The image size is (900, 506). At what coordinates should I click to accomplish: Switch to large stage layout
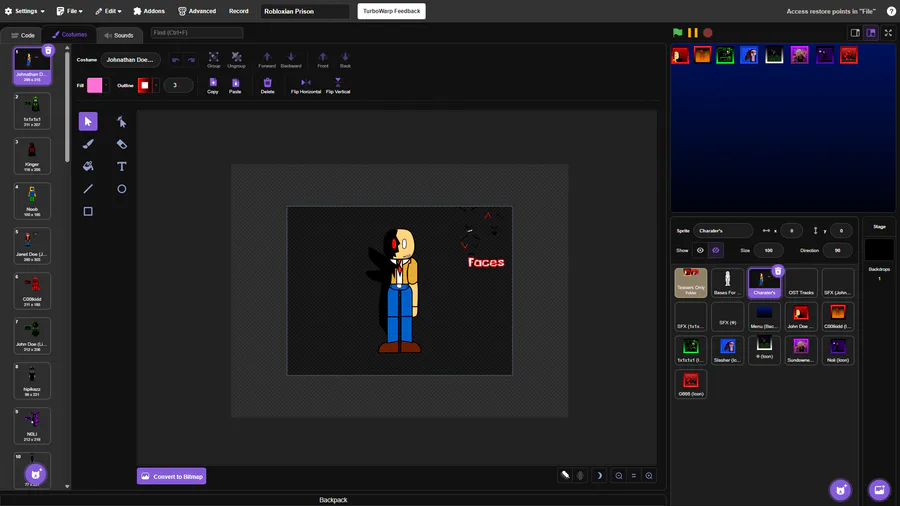(x=871, y=33)
